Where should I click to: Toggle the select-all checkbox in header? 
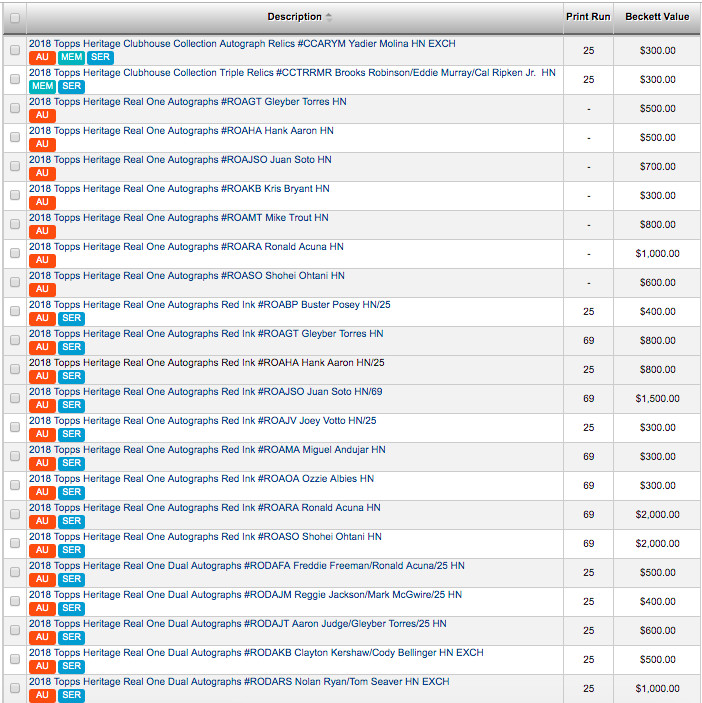click(15, 18)
